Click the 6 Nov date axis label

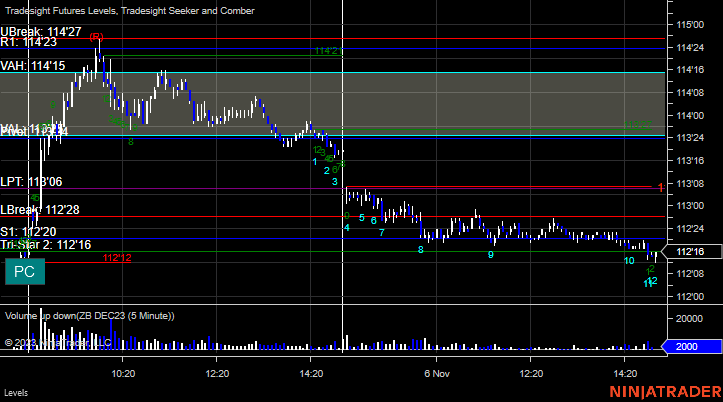point(437,373)
